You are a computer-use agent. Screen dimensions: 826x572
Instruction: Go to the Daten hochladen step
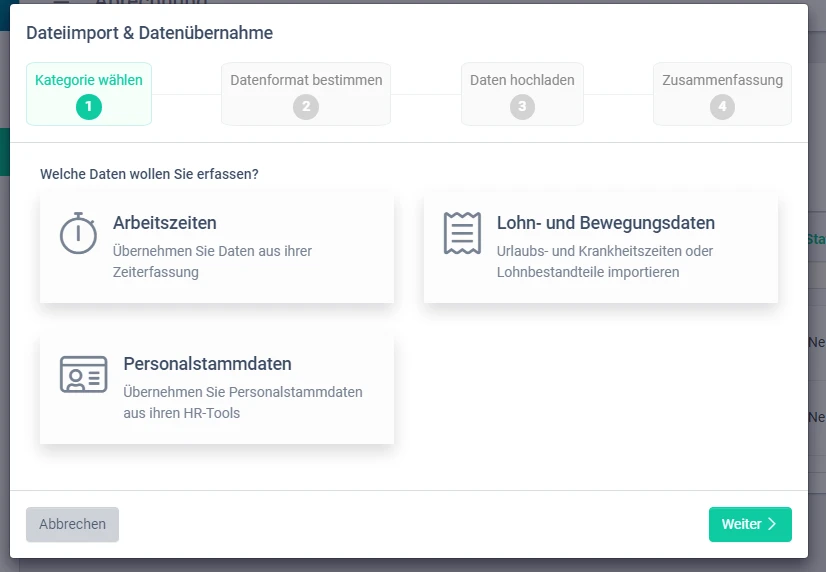point(522,81)
